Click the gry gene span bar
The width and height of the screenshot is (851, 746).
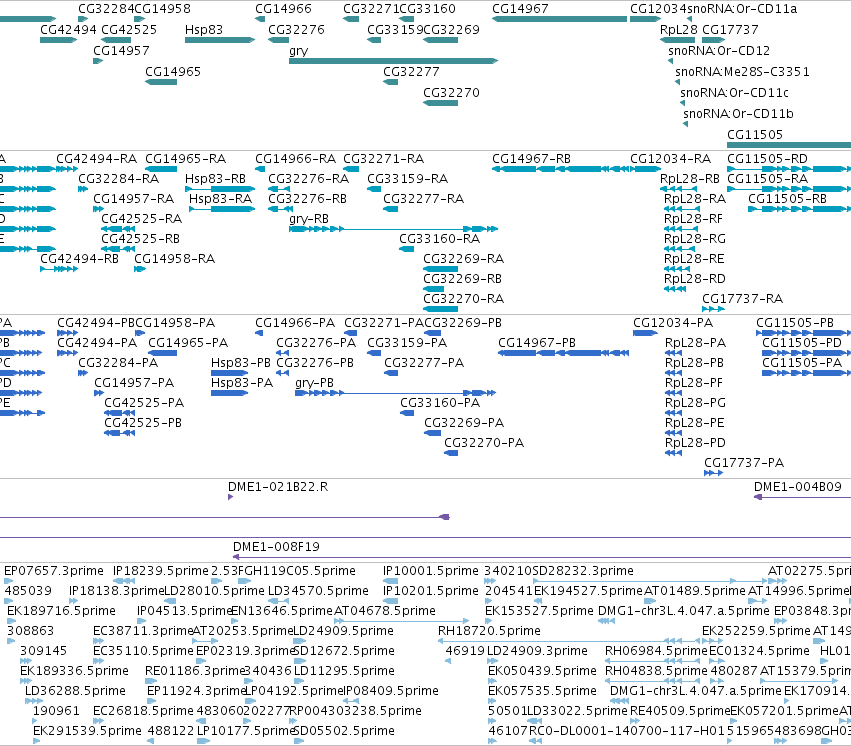(x=393, y=61)
